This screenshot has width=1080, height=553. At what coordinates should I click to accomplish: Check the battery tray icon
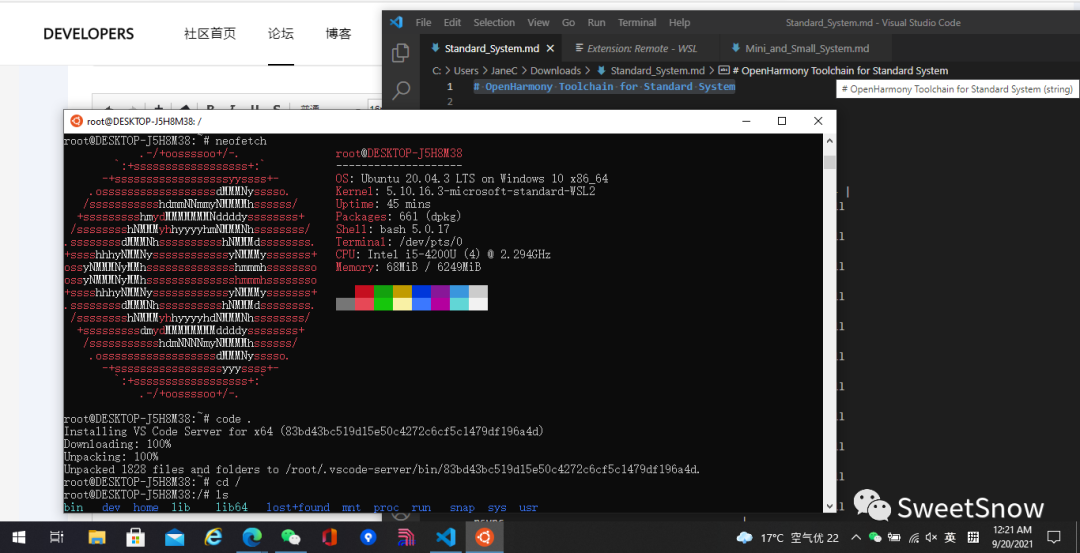click(894, 537)
